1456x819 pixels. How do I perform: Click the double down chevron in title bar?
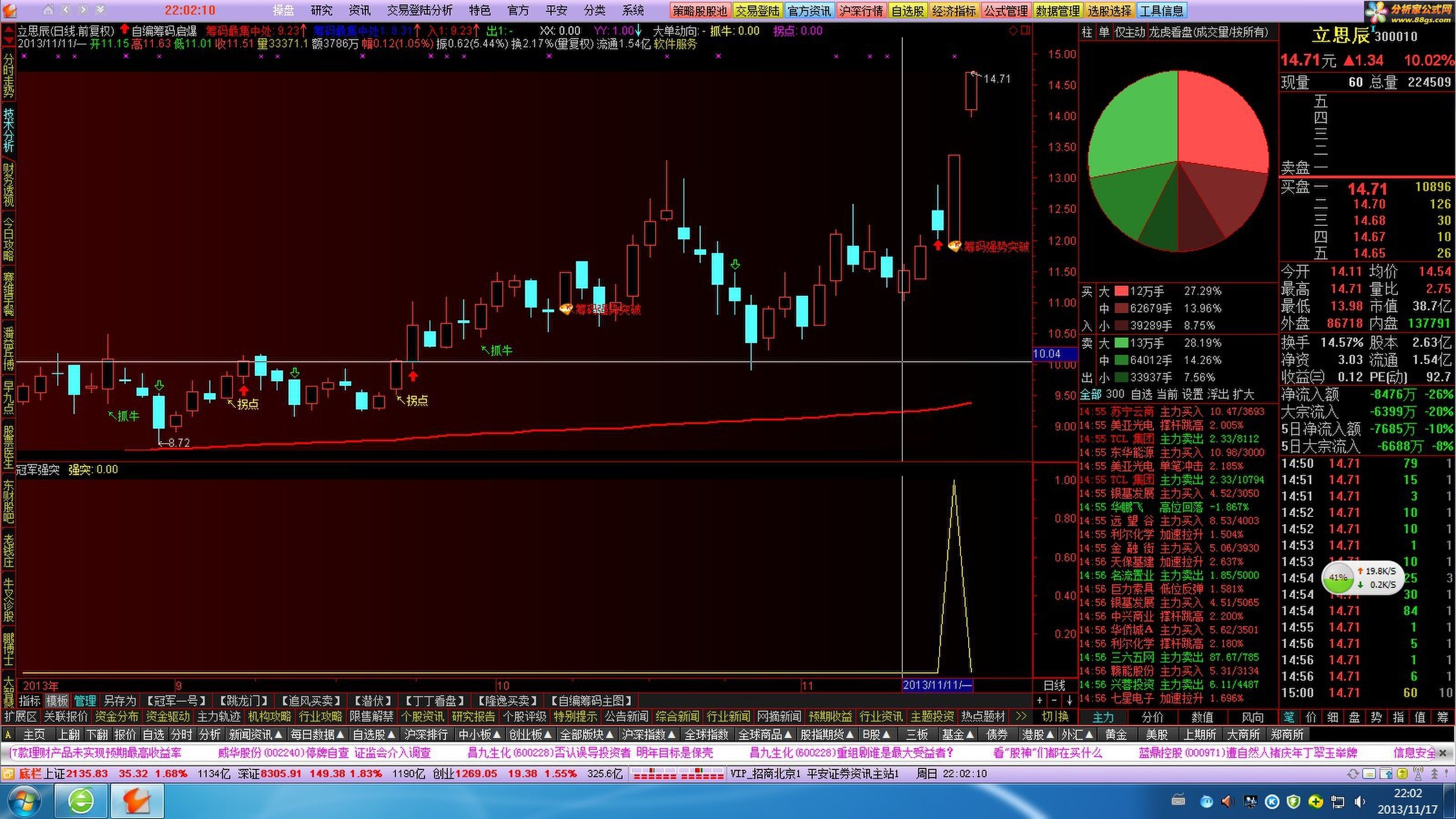(100, 10)
